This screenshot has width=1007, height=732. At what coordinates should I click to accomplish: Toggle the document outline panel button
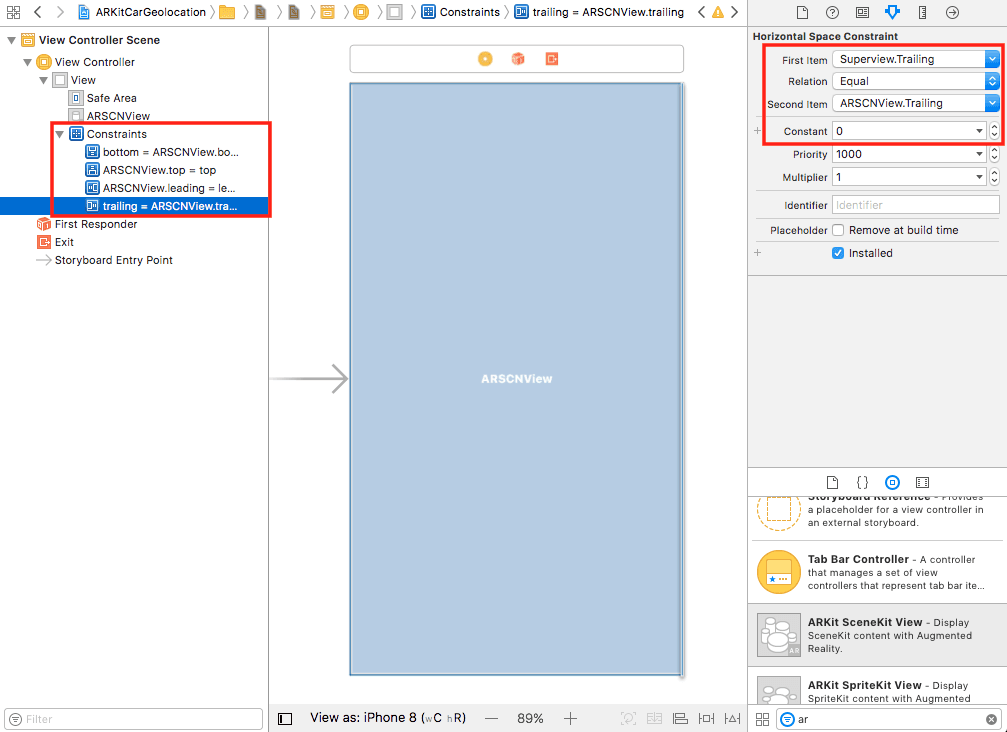[285, 718]
